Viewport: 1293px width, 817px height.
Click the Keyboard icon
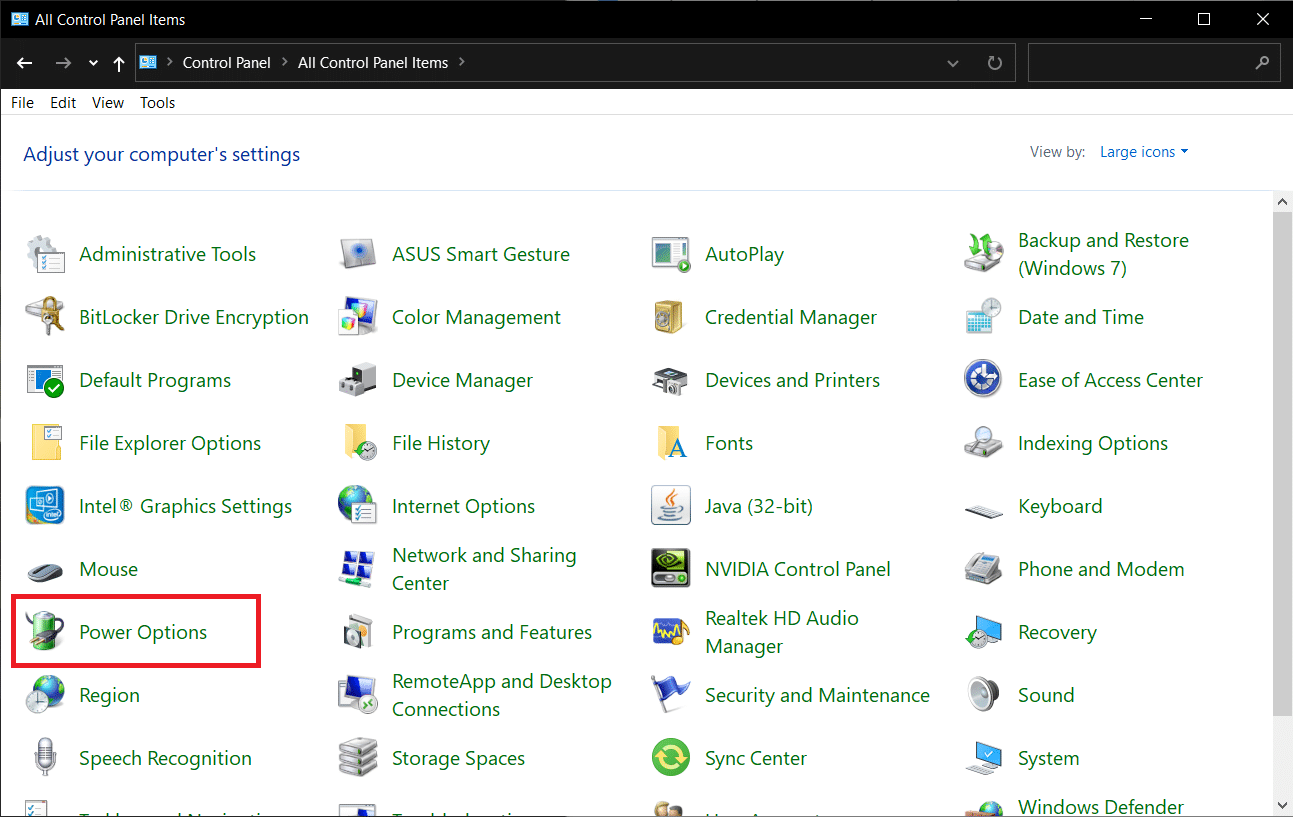coord(984,509)
